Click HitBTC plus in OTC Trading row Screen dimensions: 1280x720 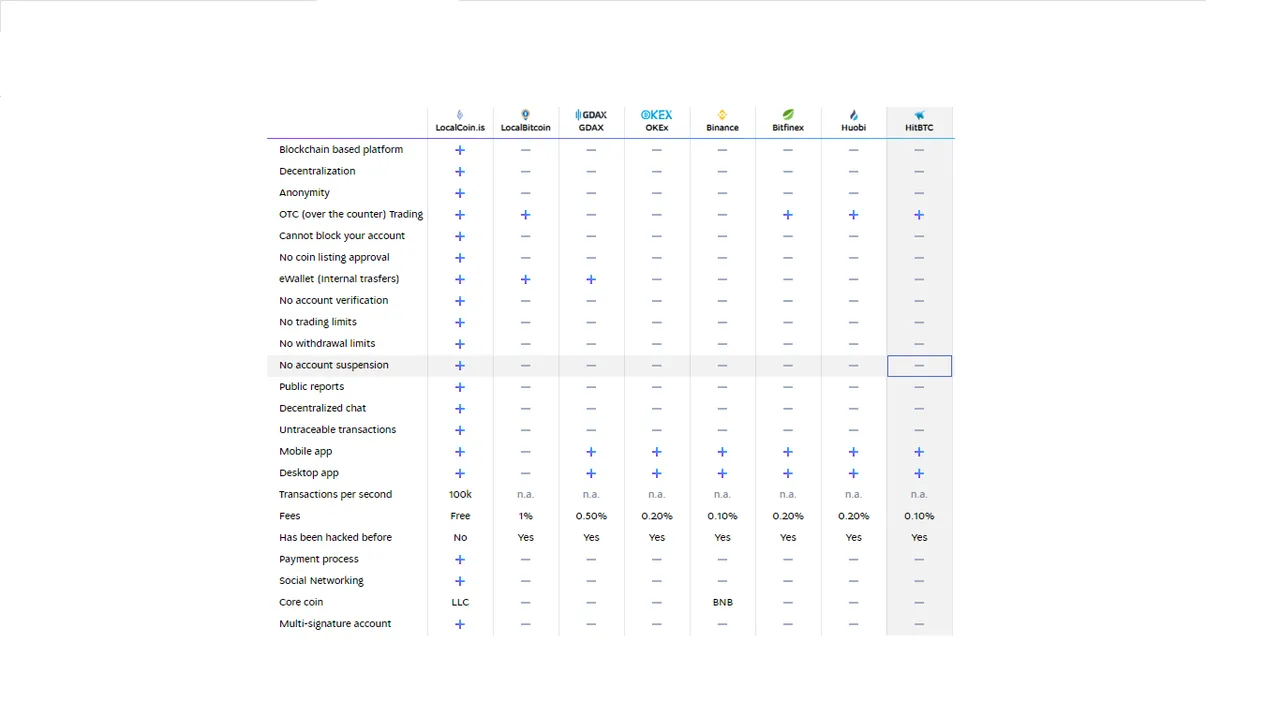[x=919, y=215]
